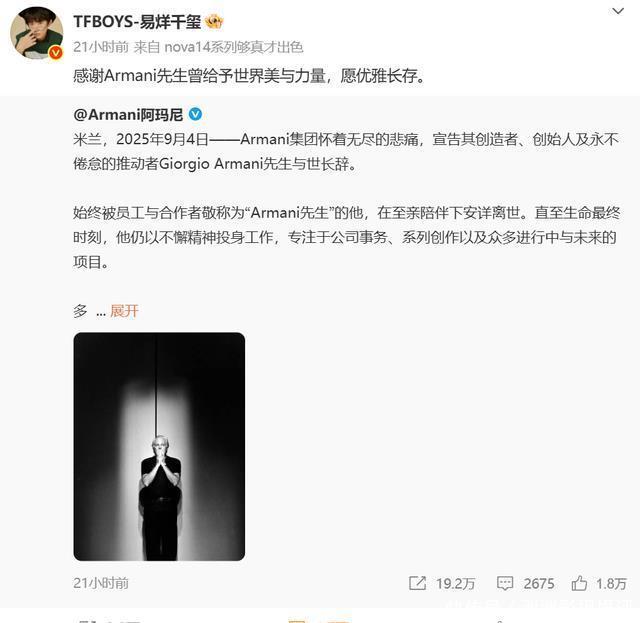Open the nova14系列够真才出色 source link
The width and height of the screenshot is (640, 623).
pos(233,47)
